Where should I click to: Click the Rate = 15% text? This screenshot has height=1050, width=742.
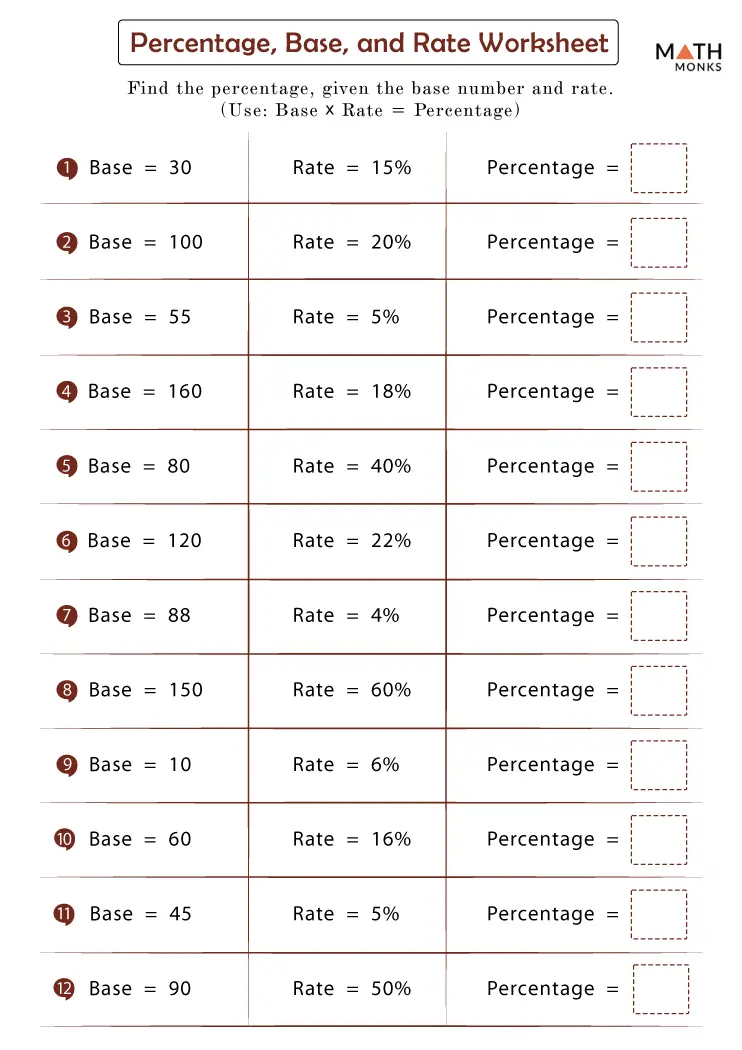(351, 168)
